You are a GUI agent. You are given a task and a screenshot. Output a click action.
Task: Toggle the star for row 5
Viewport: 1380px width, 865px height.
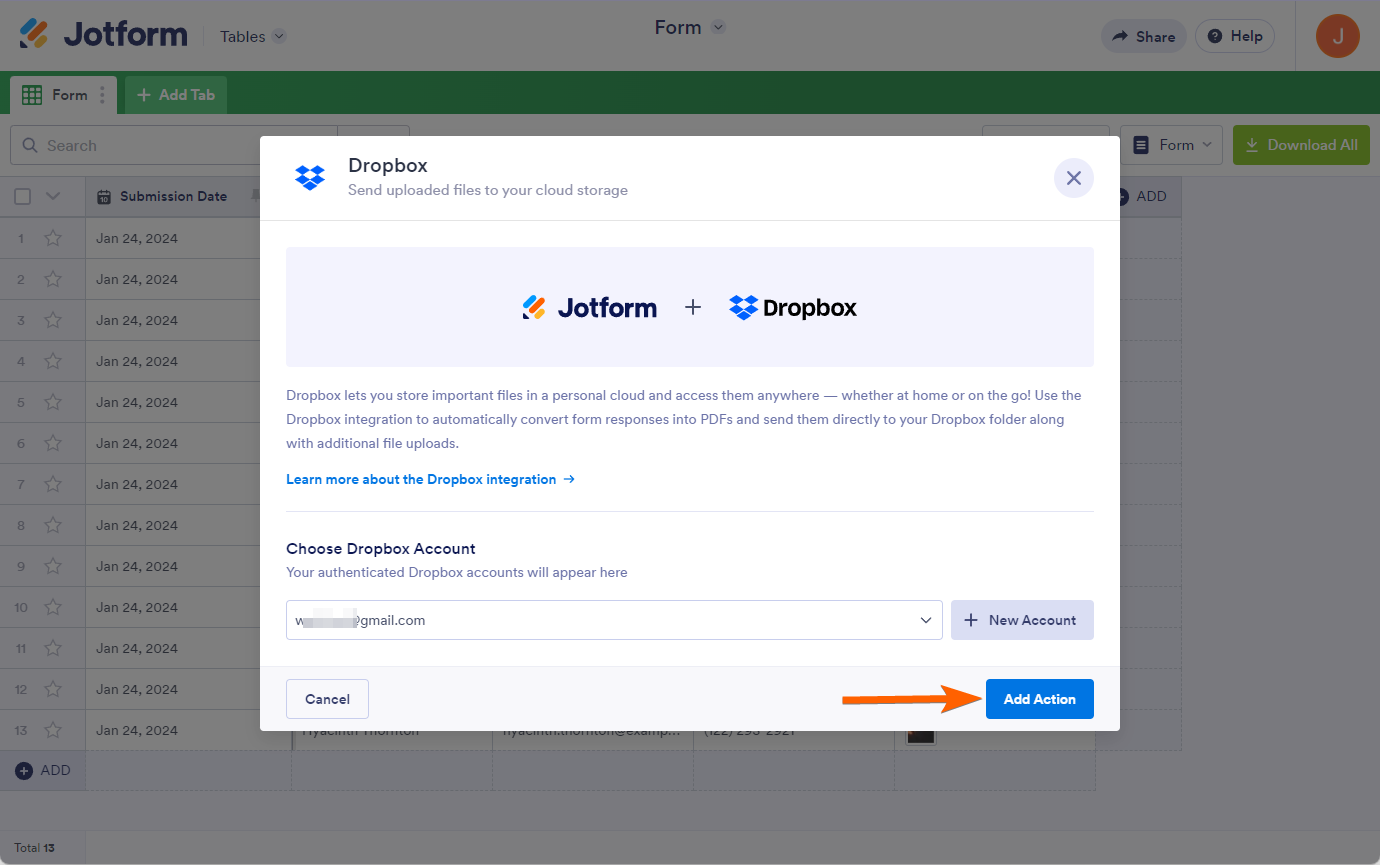coord(53,402)
